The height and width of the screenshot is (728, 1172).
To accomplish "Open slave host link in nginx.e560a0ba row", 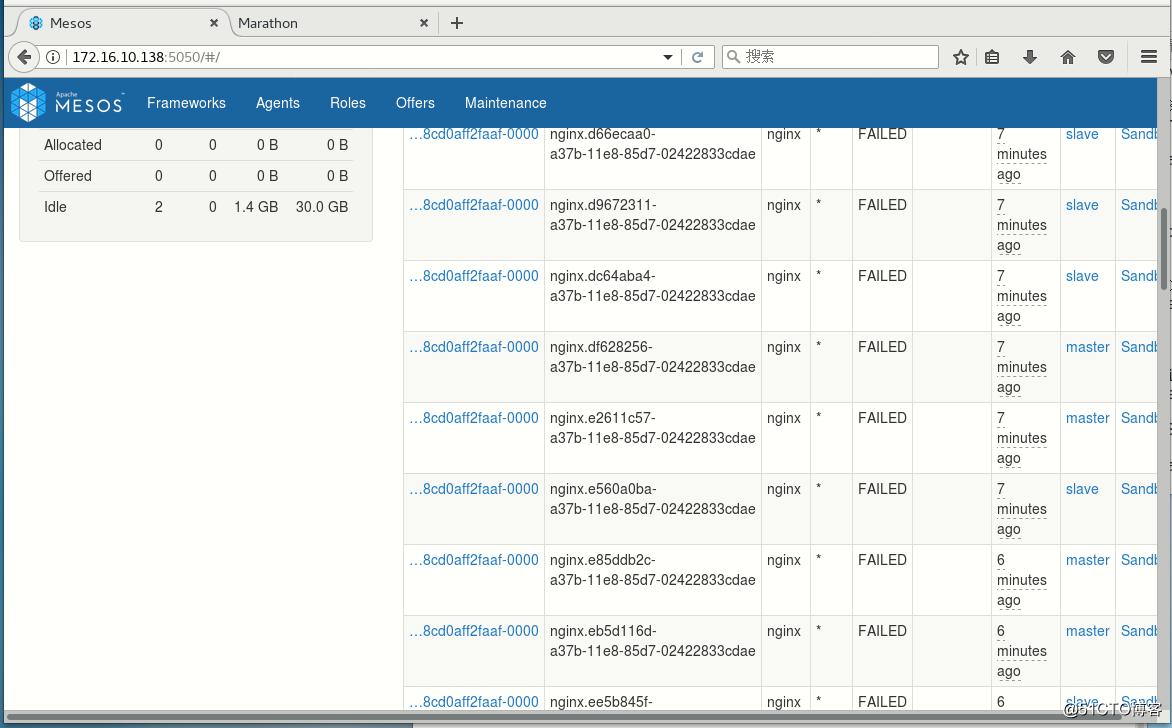I will coord(1082,489).
